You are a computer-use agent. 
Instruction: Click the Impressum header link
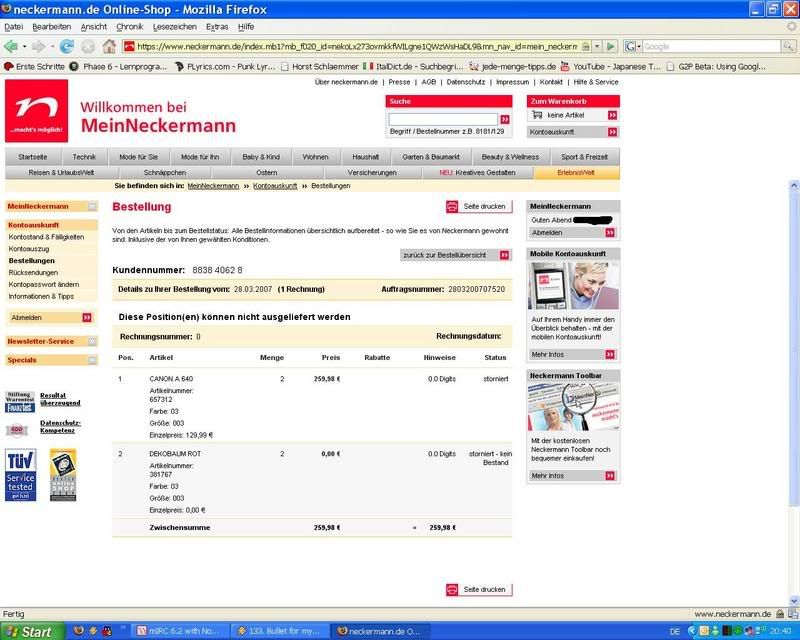(x=512, y=82)
